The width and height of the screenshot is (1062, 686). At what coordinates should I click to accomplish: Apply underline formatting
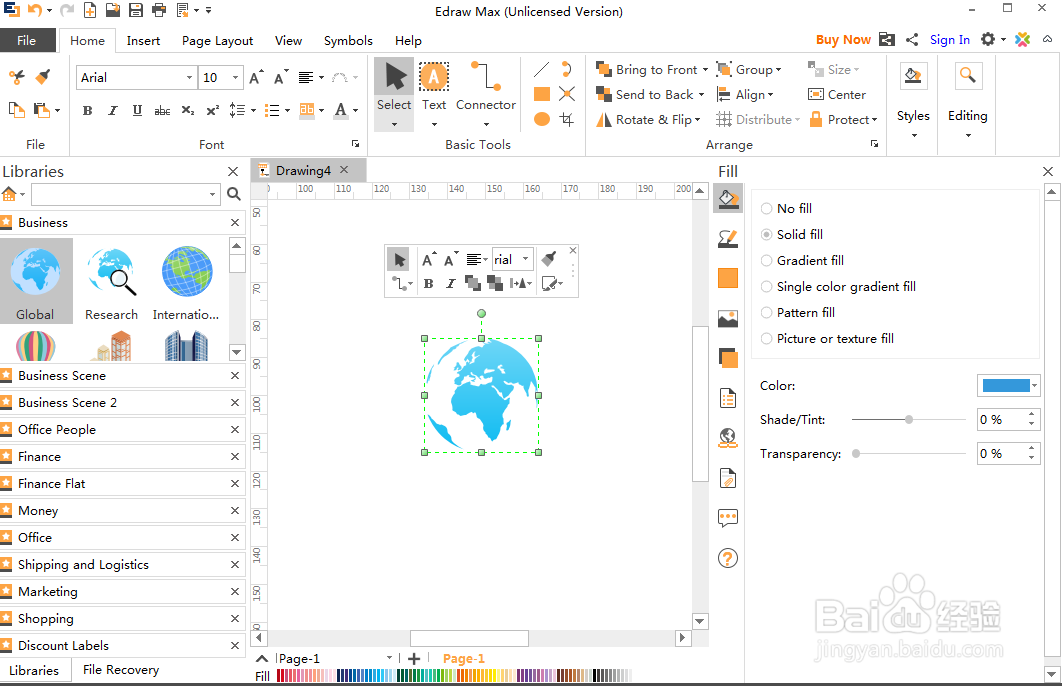[137, 110]
